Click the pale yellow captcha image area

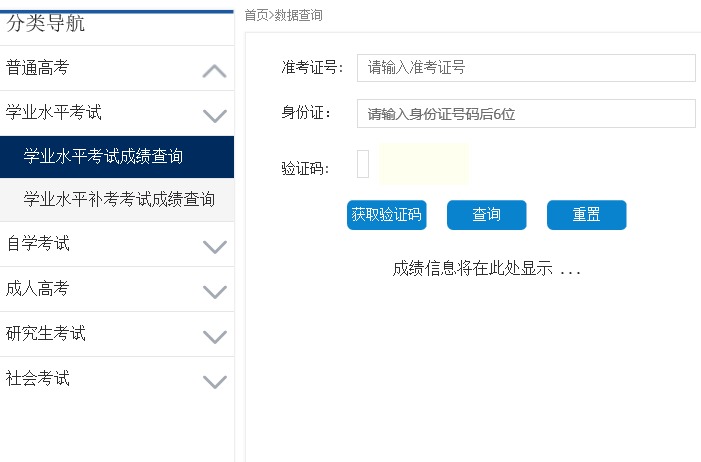click(424, 164)
